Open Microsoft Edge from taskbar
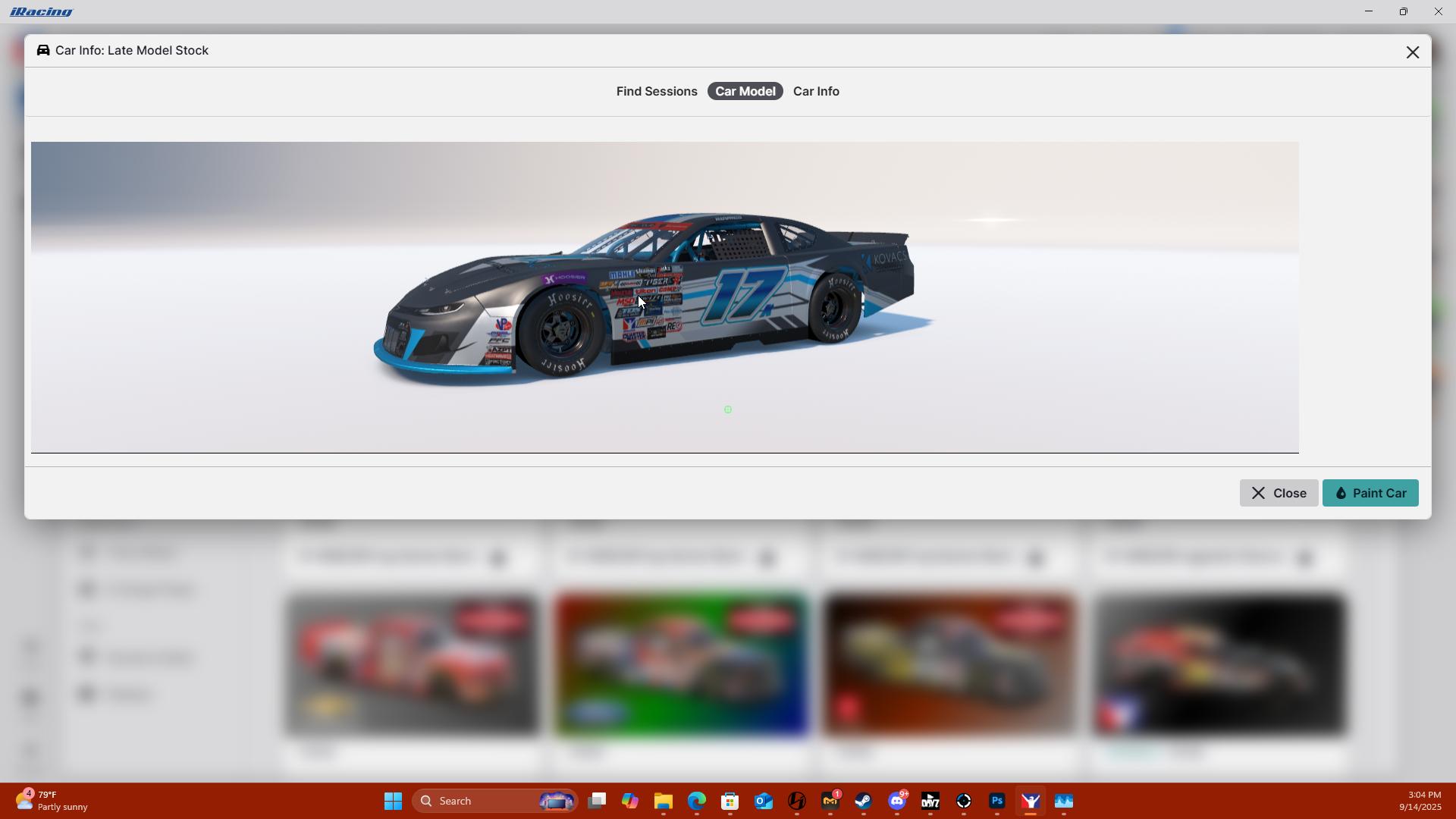 (696, 801)
